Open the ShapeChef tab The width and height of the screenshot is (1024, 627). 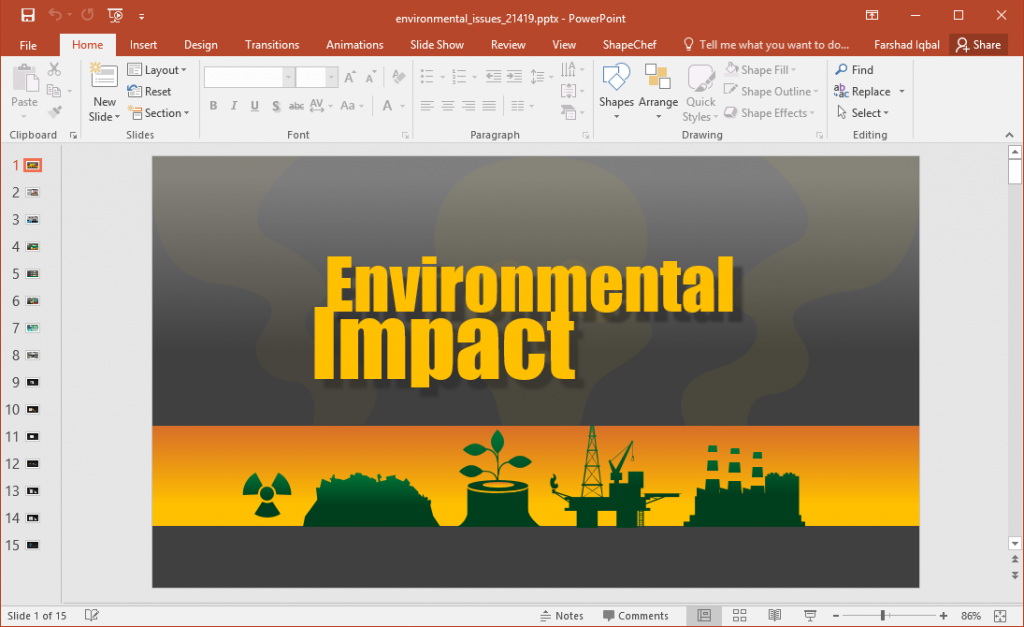(629, 44)
